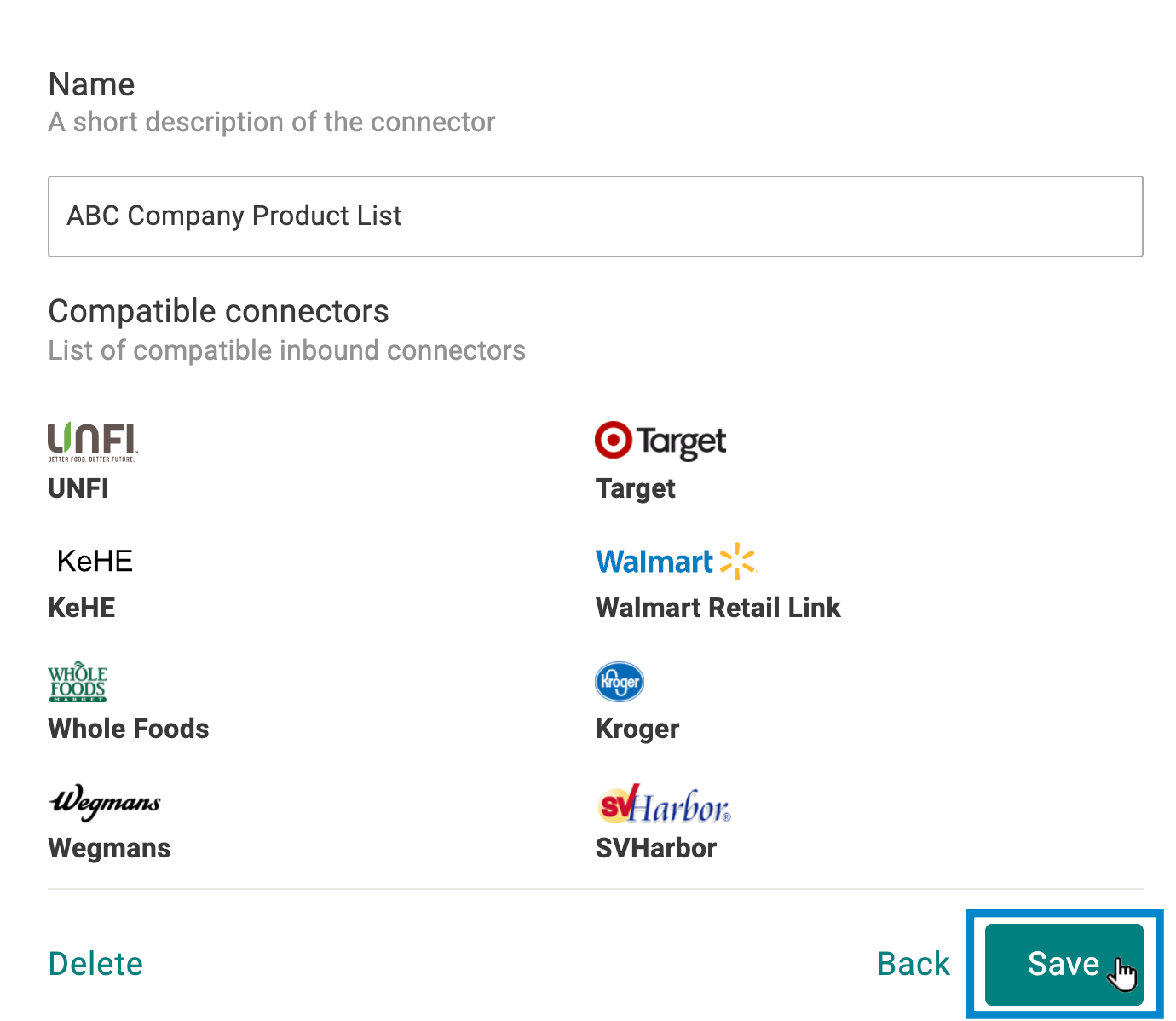
Task: Select the Walmart spark logo
Action: click(676, 561)
